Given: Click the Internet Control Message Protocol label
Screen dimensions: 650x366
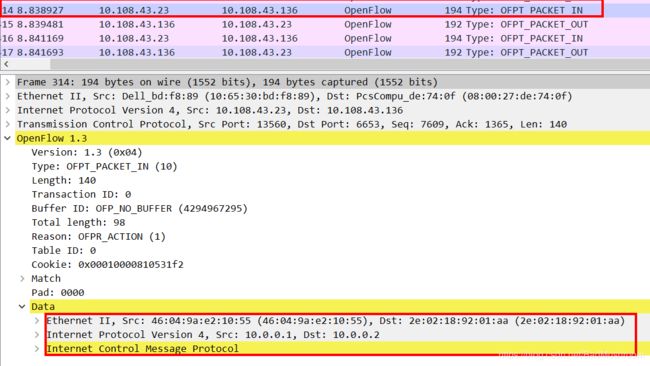Looking at the screenshot, I should [x=142, y=349].
